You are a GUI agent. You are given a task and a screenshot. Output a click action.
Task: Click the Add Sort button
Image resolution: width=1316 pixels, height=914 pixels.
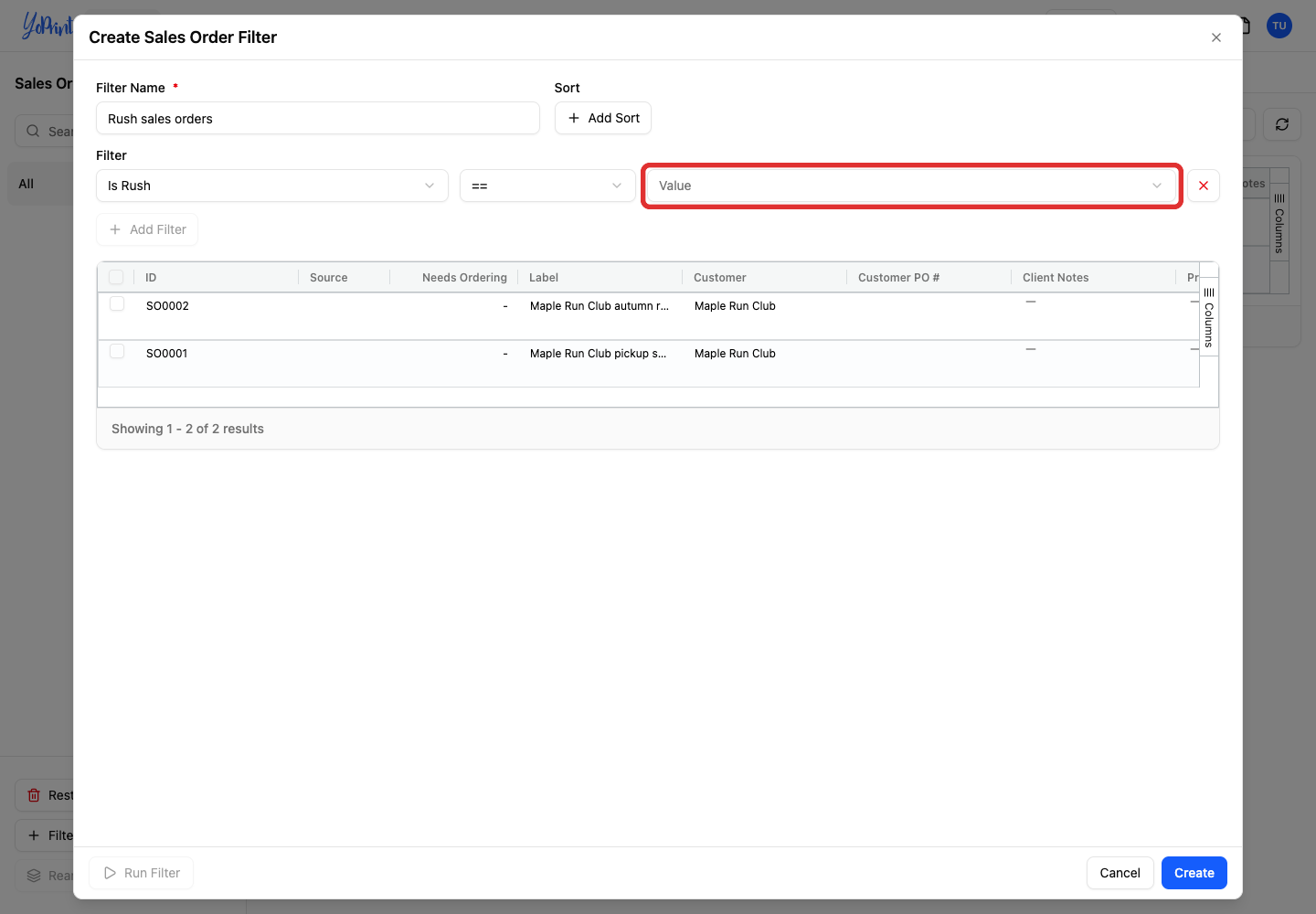[603, 118]
